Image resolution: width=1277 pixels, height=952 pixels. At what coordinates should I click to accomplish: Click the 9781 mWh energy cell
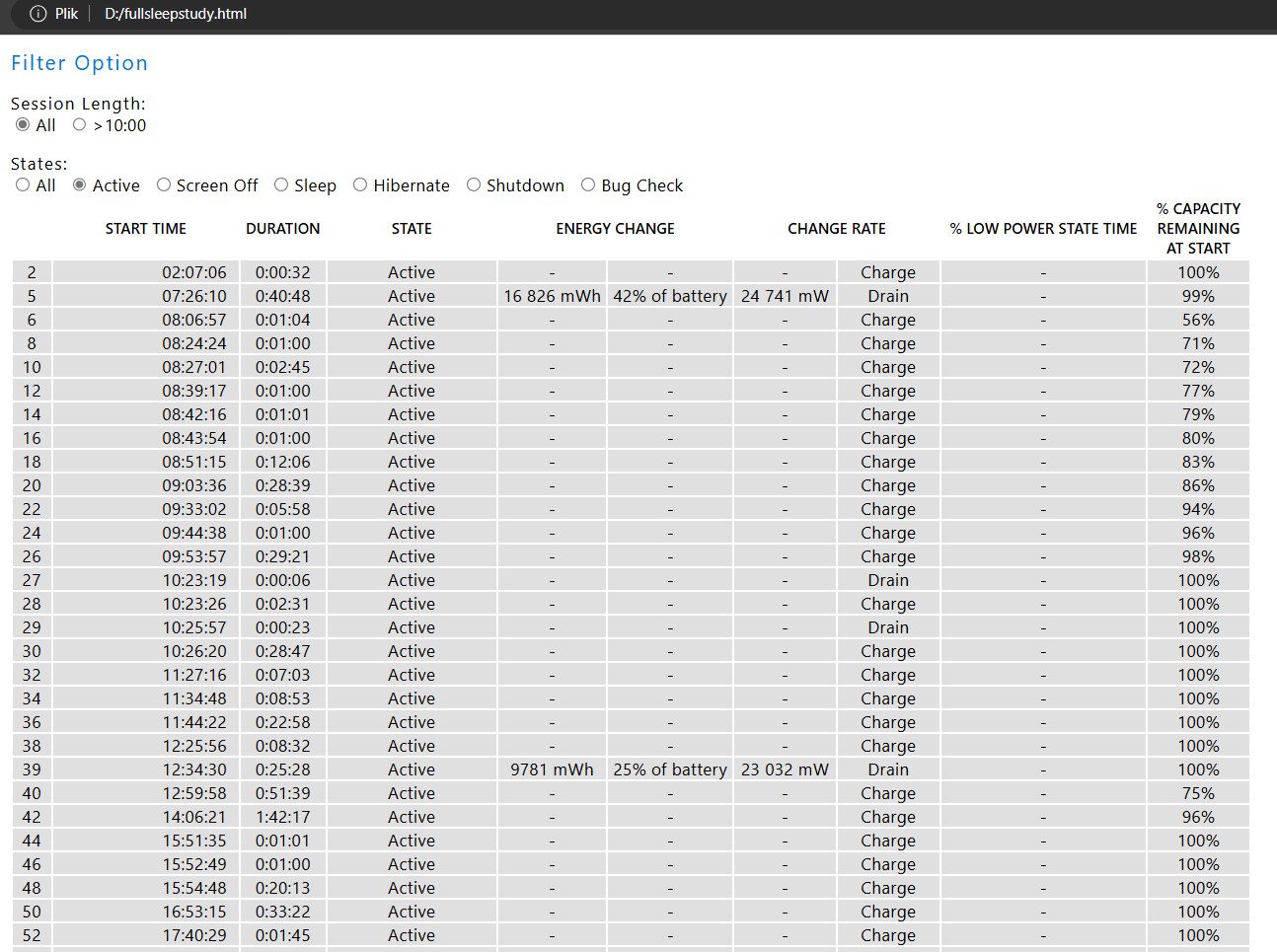tap(552, 769)
